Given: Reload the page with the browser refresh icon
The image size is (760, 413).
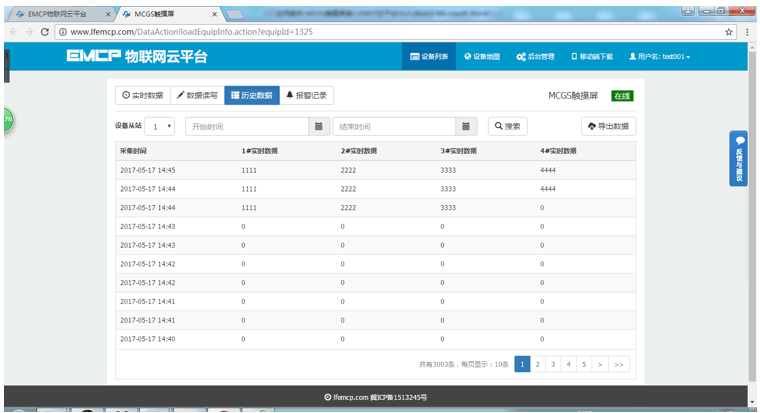Looking at the screenshot, I should pos(46,32).
